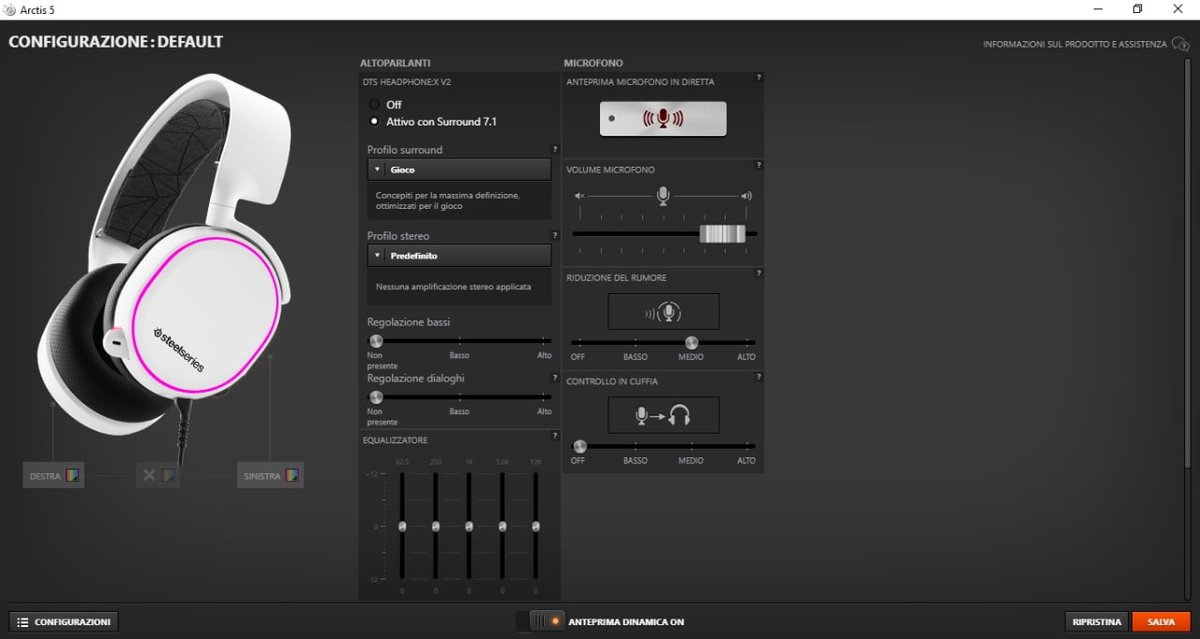This screenshot has width=1200, height=639.
Task: Select Attivo con Surround 7.1
Action: [374, 121]
